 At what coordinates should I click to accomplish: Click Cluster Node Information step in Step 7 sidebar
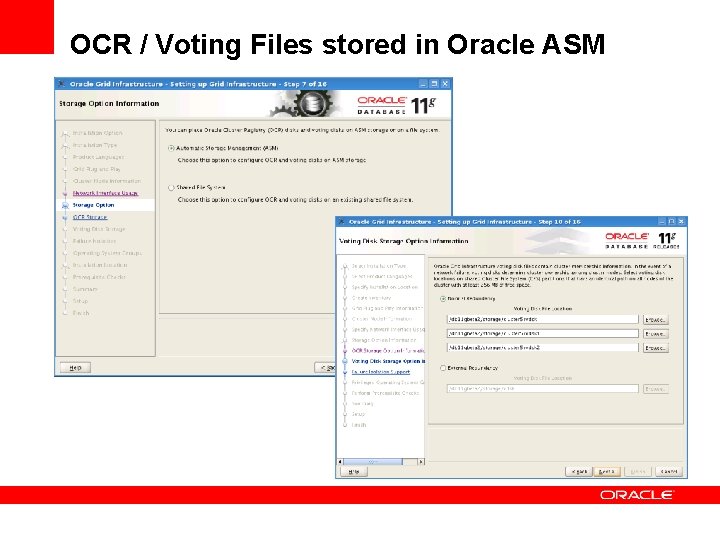point(107,181)
